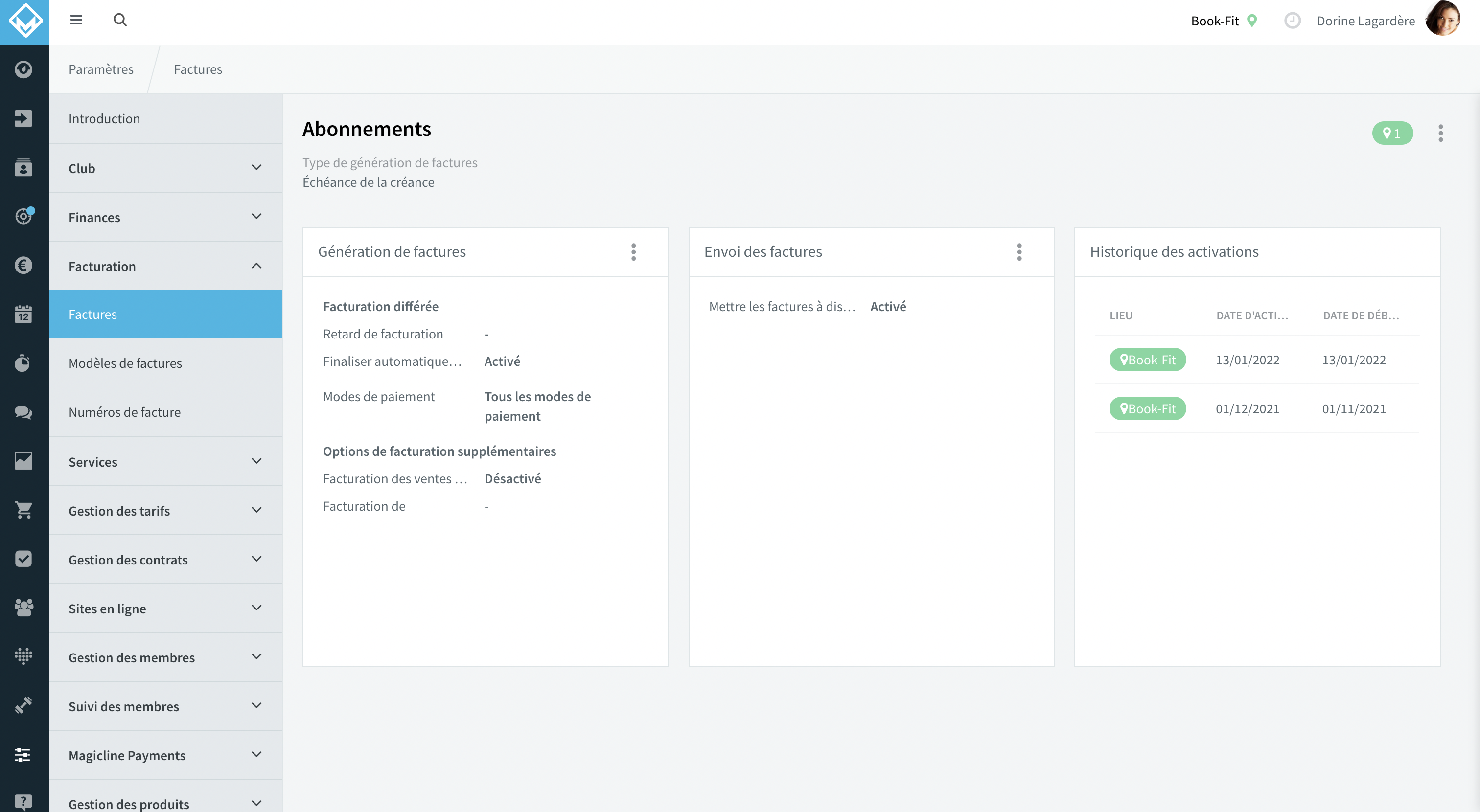Open Génération de factures three-dot menu
This screenshot has width=1480, height=812.
(634, 252)
